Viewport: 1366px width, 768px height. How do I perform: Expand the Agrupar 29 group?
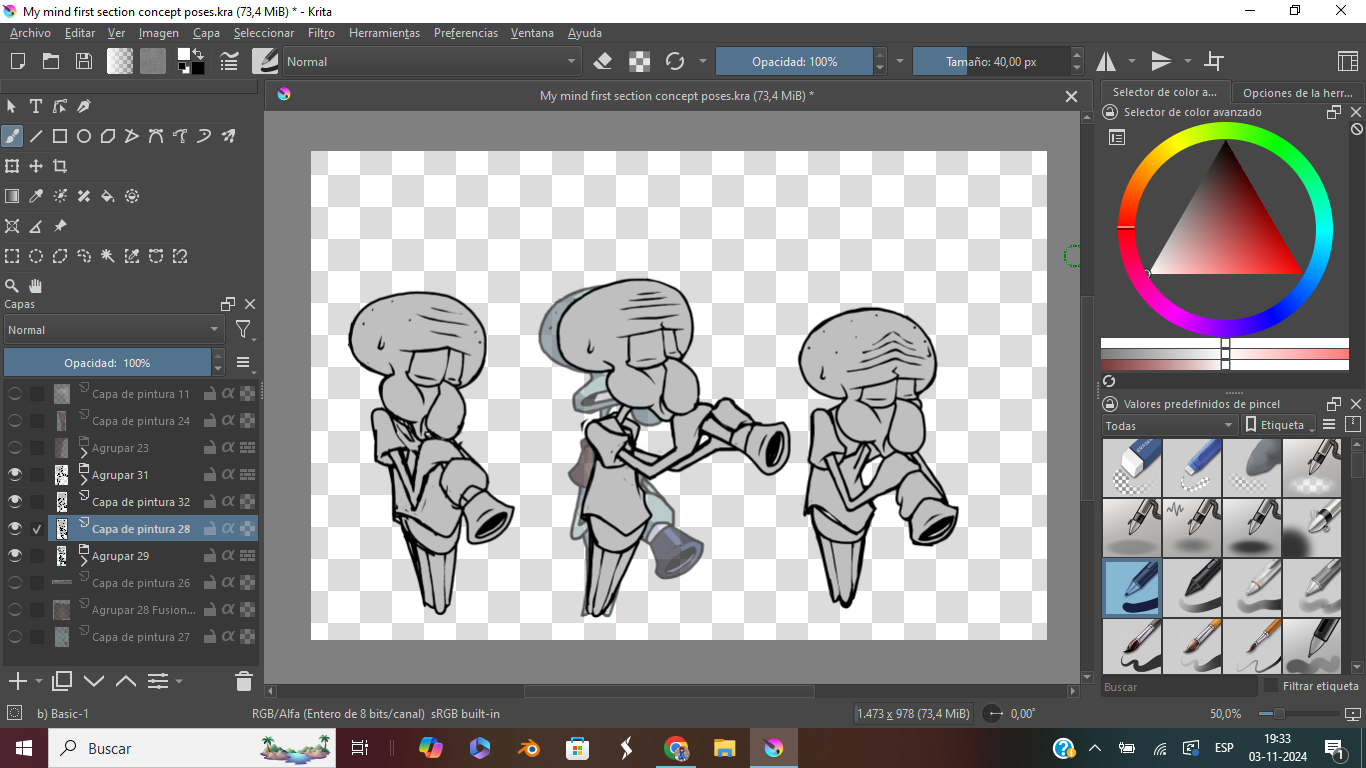[x=84, y=560]
